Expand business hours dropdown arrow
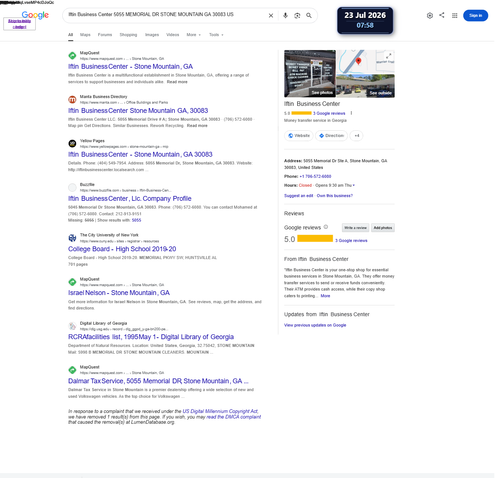The image size is (500, 478). click(354, 185)
